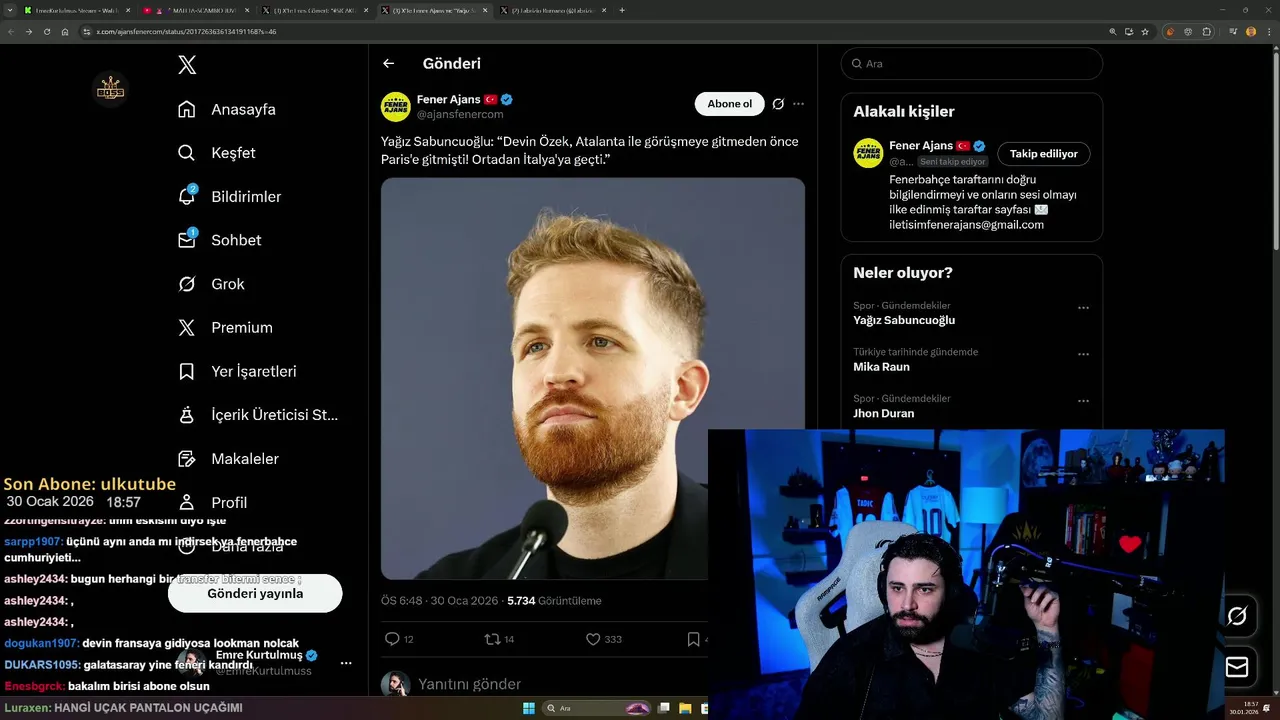Open the Windows Start menu
Screen dimensions: 1280x720
tap(529, 709)
